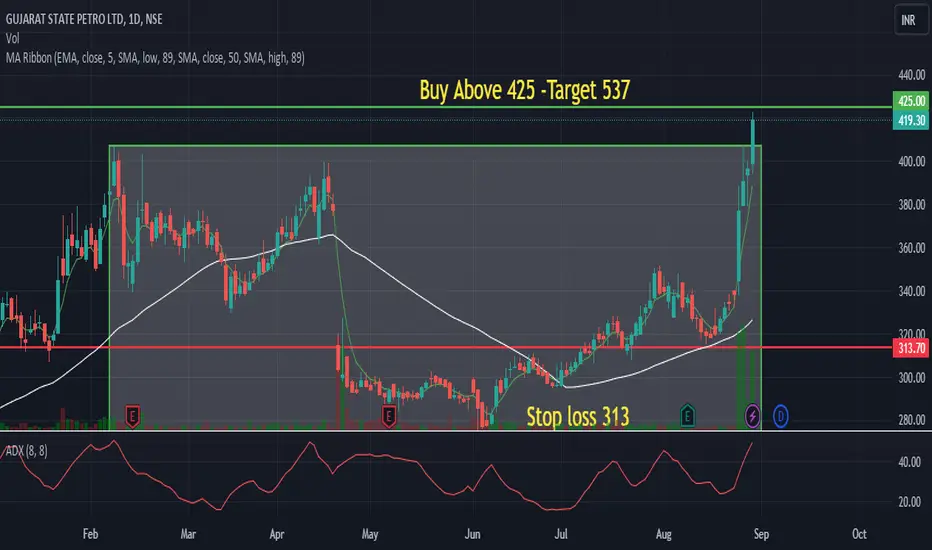The image size is (932, 550).
Task: Click the Aug label on time axis
Action: click(664, 534)
